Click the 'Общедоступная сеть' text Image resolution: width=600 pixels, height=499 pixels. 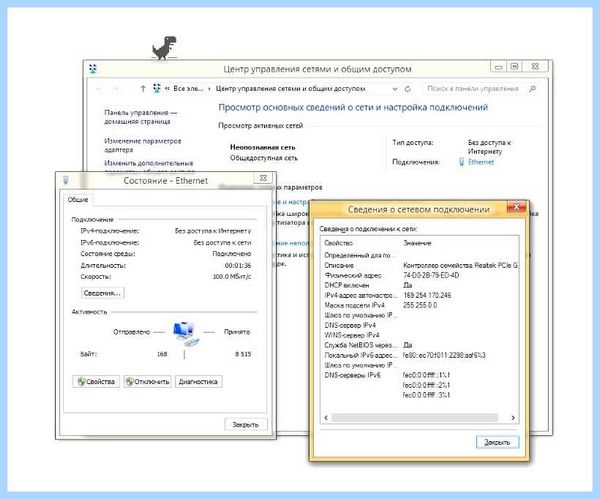[264, 158]
